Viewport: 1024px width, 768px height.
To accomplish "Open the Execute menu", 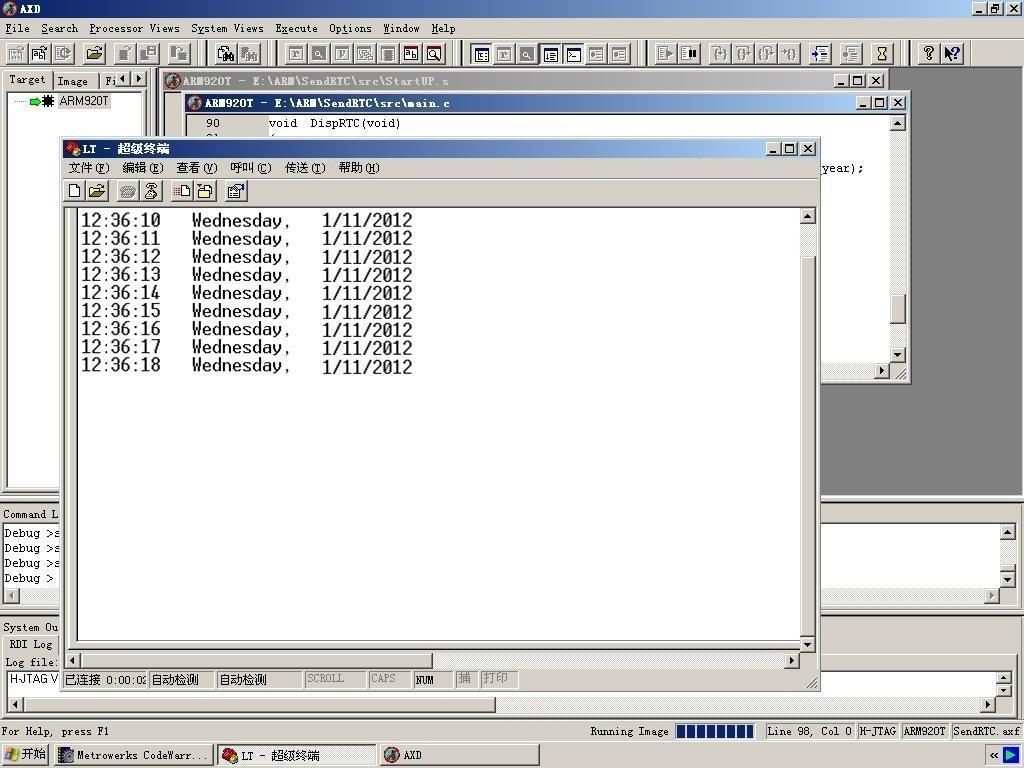I will point(296,28).
